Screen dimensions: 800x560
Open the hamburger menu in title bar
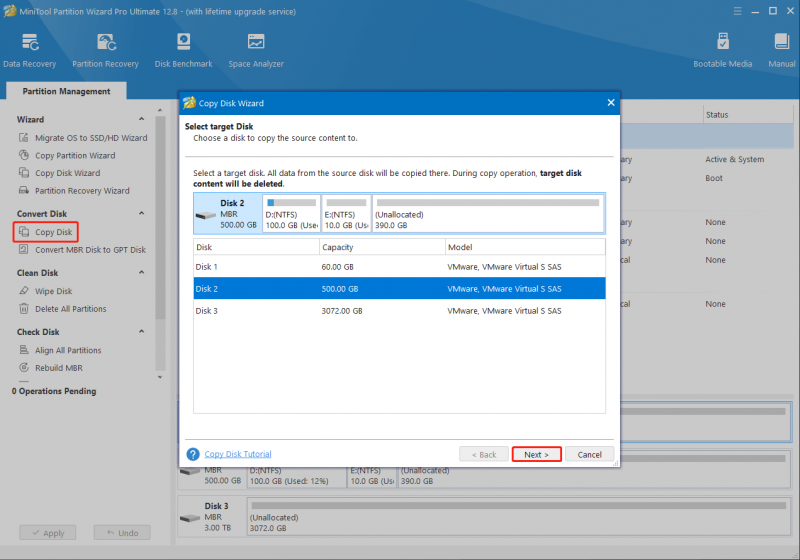pos(737,11)
